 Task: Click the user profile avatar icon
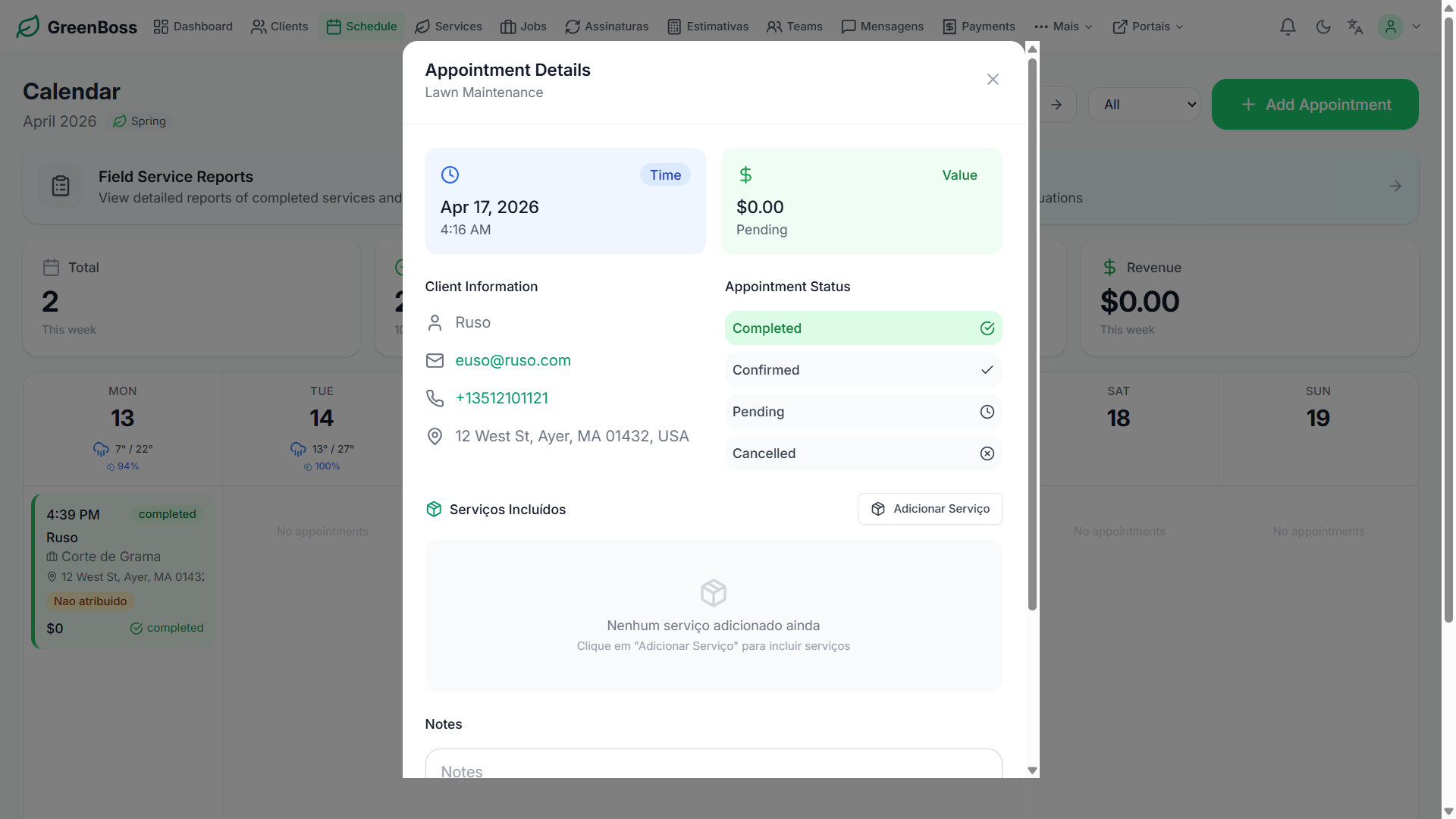pyautogui.click(x=1390, y=27)
